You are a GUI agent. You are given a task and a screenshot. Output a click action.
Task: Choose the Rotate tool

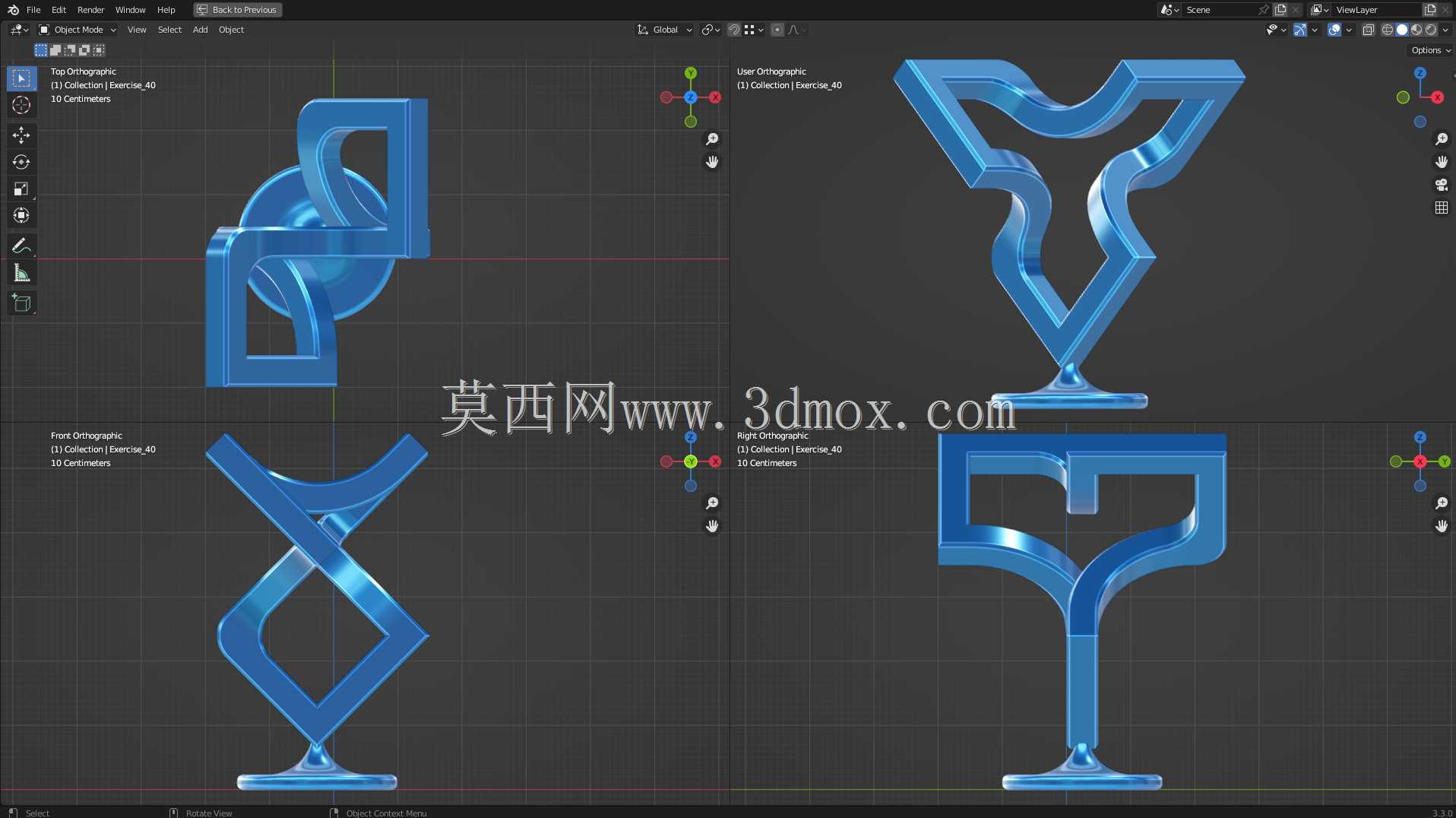(21, 162)
